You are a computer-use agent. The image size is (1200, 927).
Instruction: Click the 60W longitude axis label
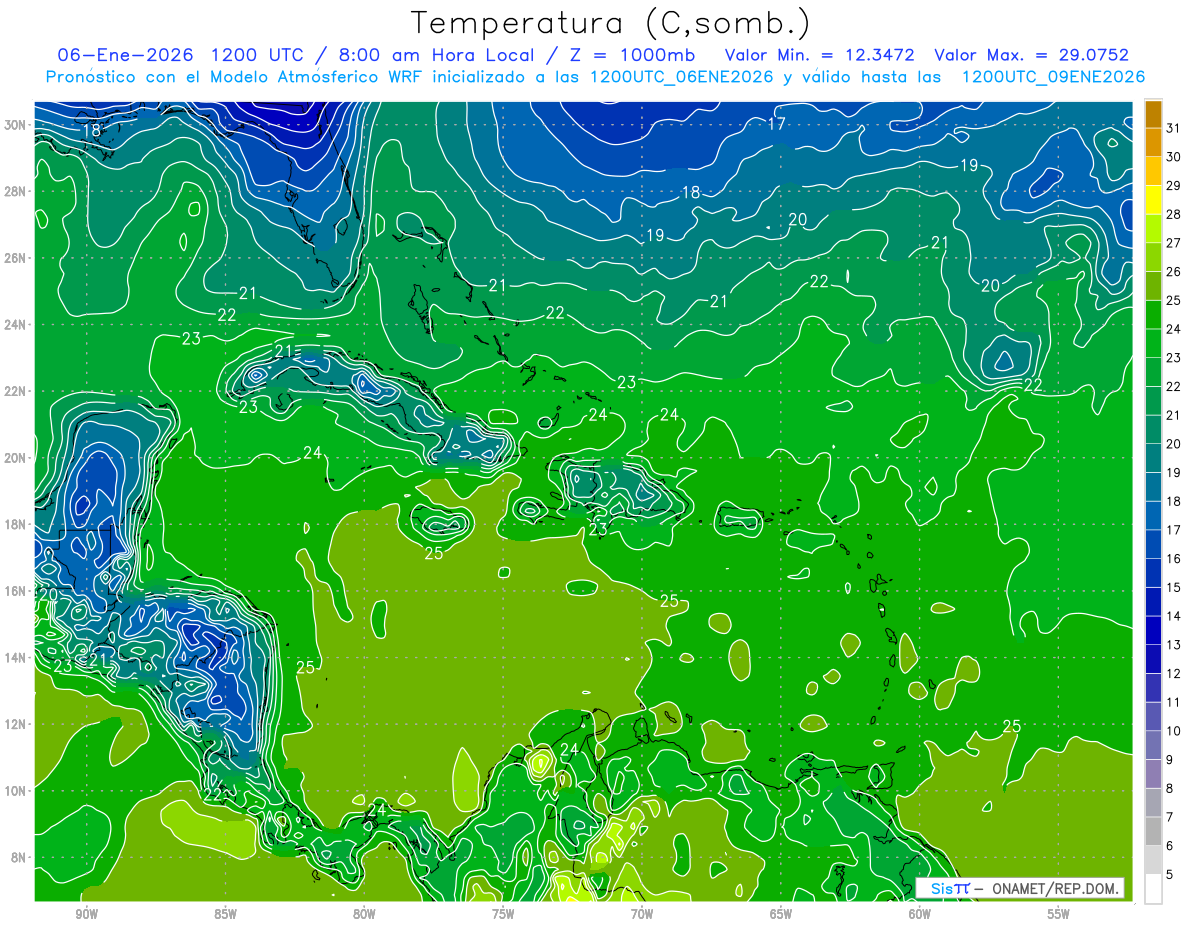pyautogui.click(x=920, y=914)
